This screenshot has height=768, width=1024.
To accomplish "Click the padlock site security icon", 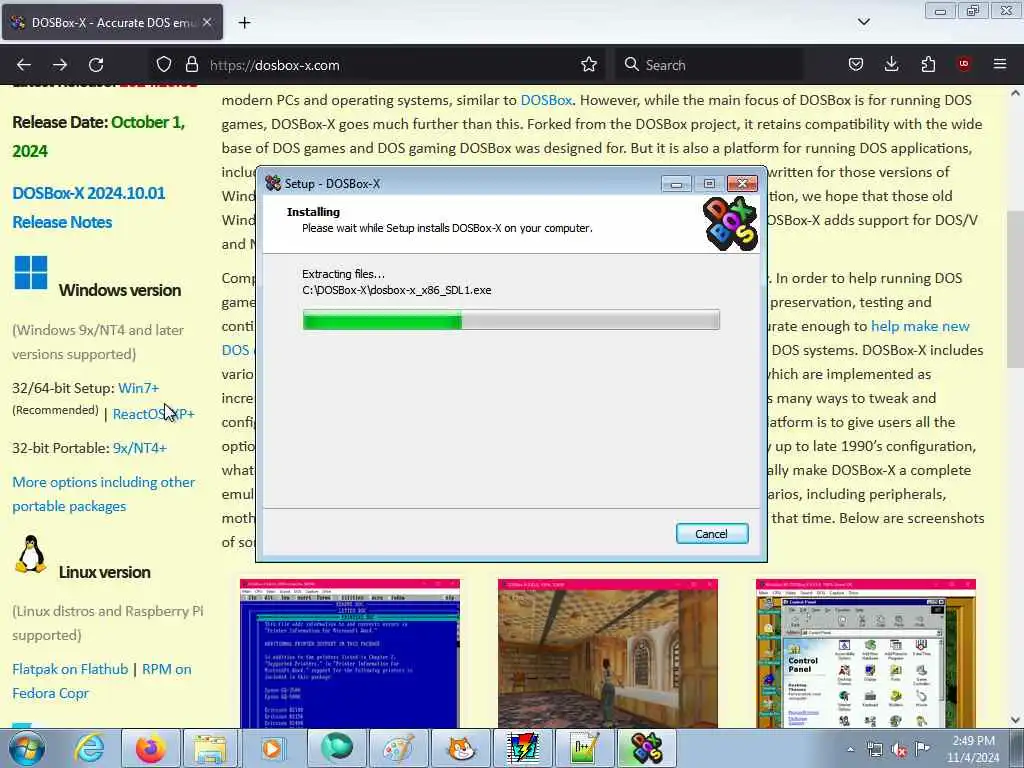I will click(x=191, y=65).
